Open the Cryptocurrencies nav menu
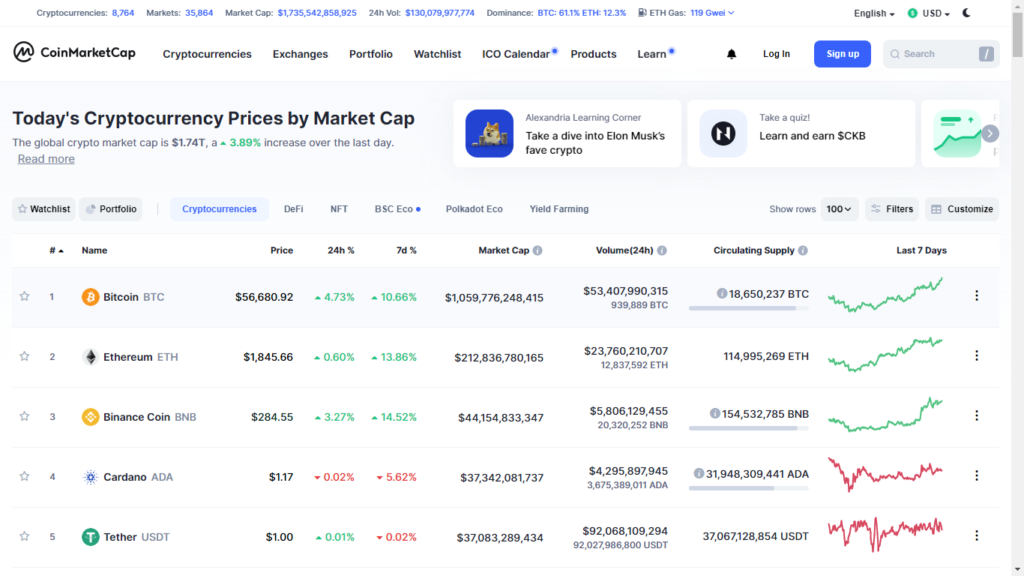This screenshot has width=1024, height=576. 207,54
